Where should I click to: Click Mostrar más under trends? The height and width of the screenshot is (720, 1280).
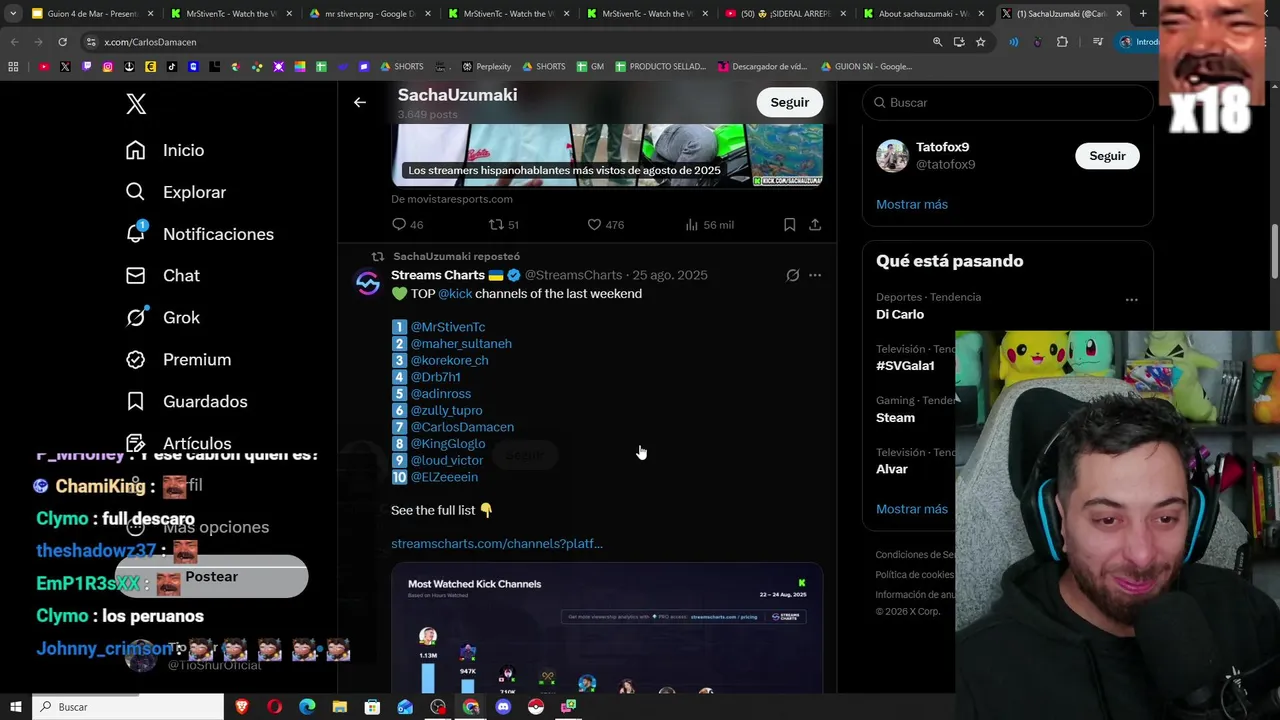pyautogui.click(x=912, y=509)
